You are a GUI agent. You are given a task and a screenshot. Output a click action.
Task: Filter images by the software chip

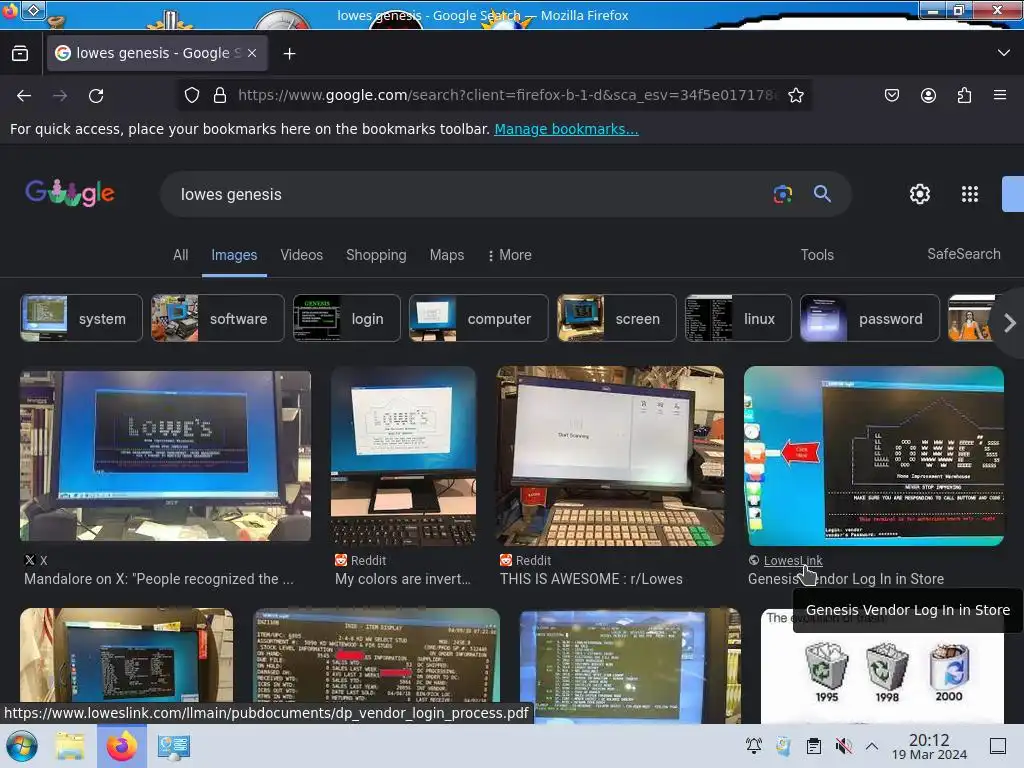point(217,319)
